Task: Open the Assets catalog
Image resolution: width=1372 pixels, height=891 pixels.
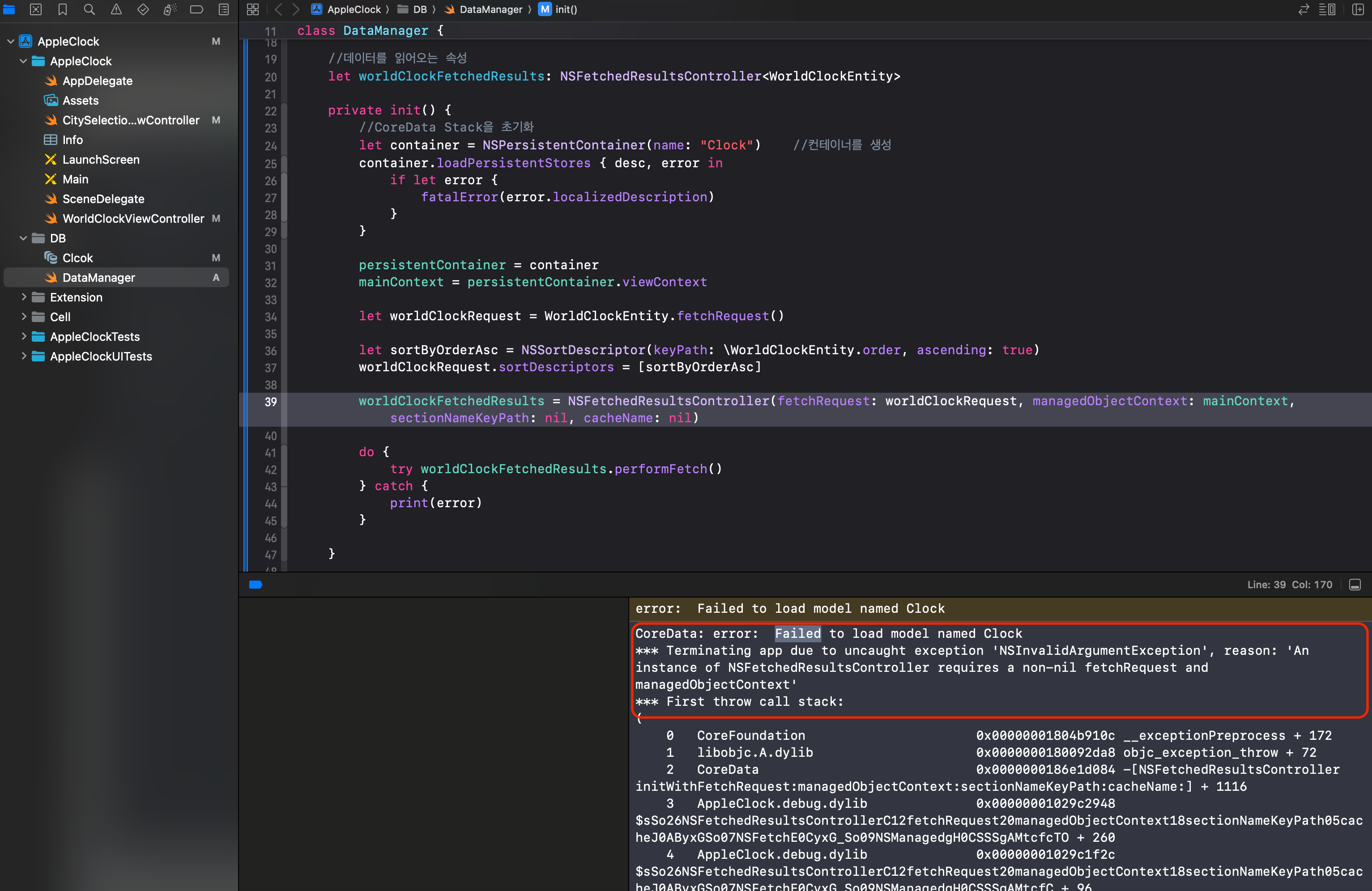Action: [80, 100]
